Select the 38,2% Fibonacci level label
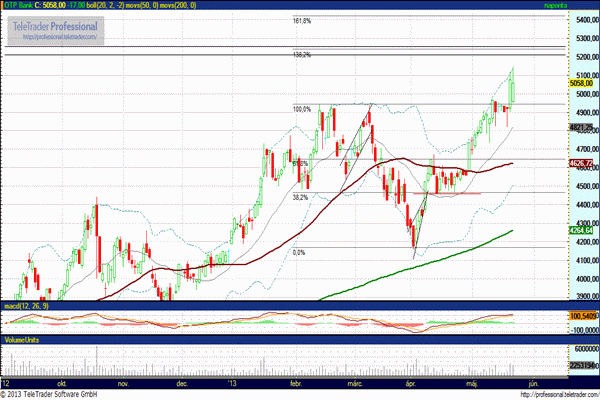600x400 pixels. coord(300,198)
